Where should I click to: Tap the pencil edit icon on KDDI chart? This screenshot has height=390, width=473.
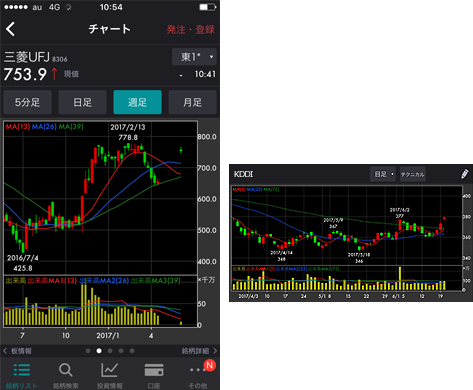click(464, 174)
